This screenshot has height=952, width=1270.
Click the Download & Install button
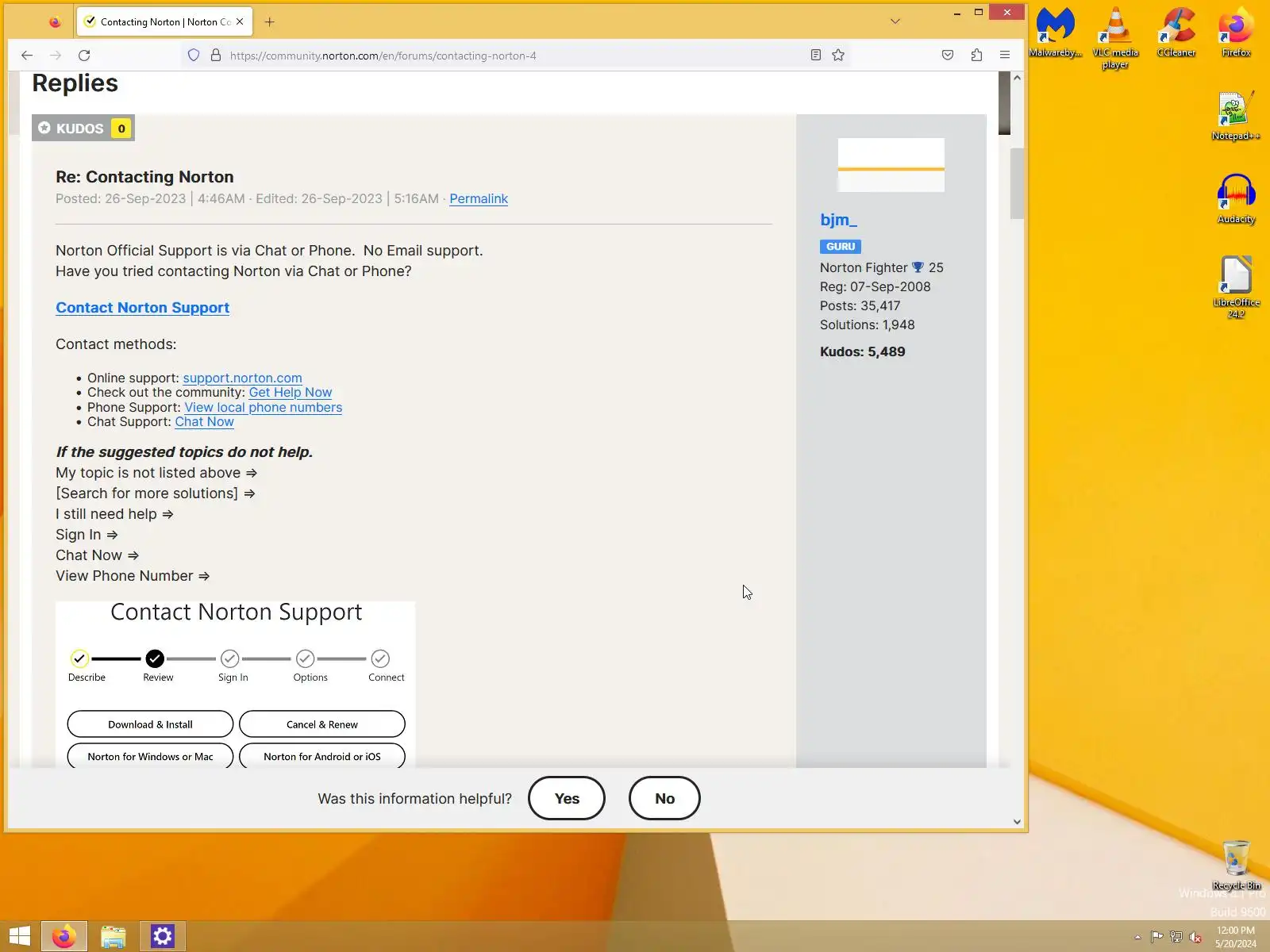point(150,724)
